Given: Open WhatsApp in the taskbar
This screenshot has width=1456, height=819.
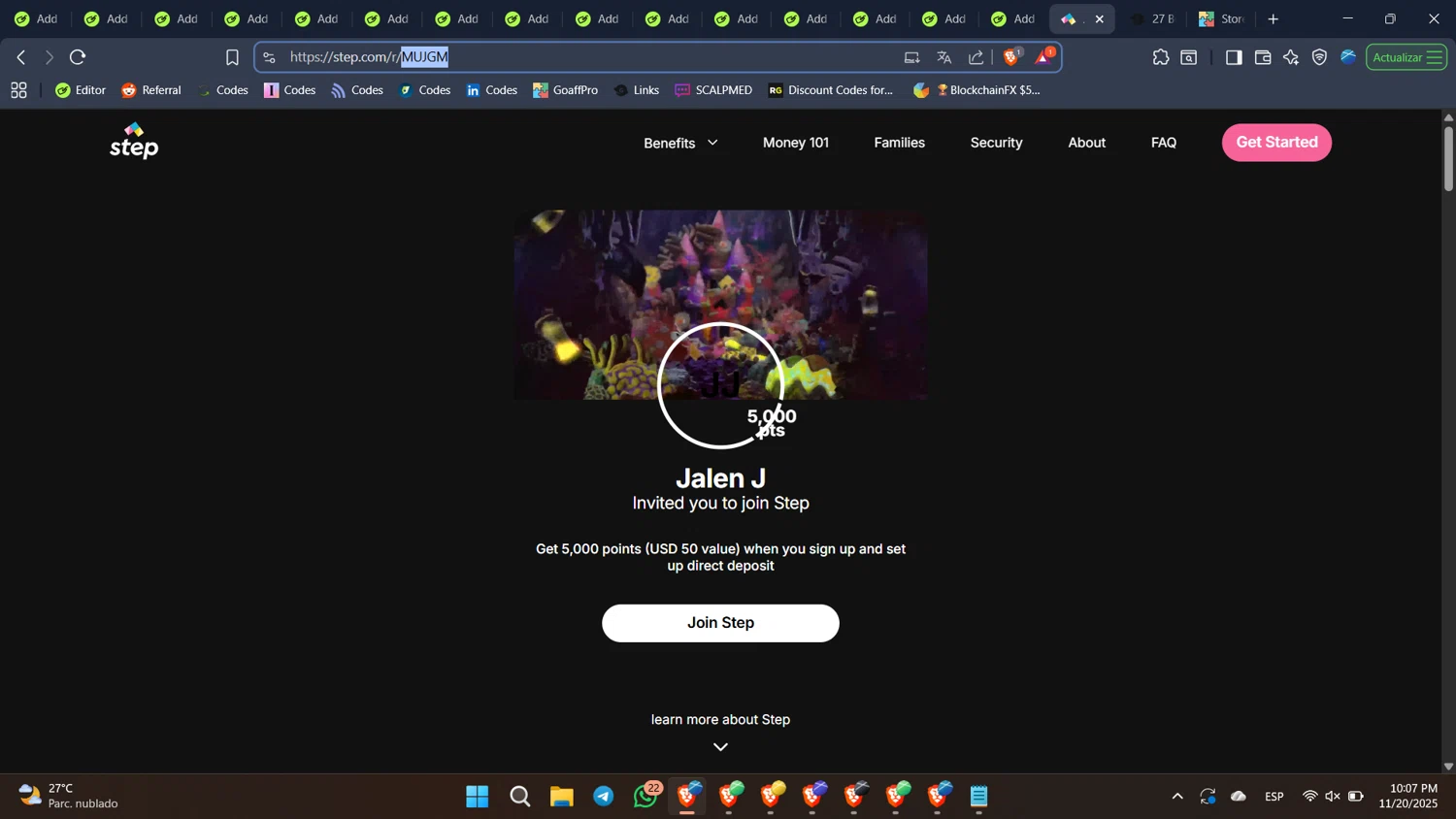Looking at the screenshot, I should (x=645, y=797).
